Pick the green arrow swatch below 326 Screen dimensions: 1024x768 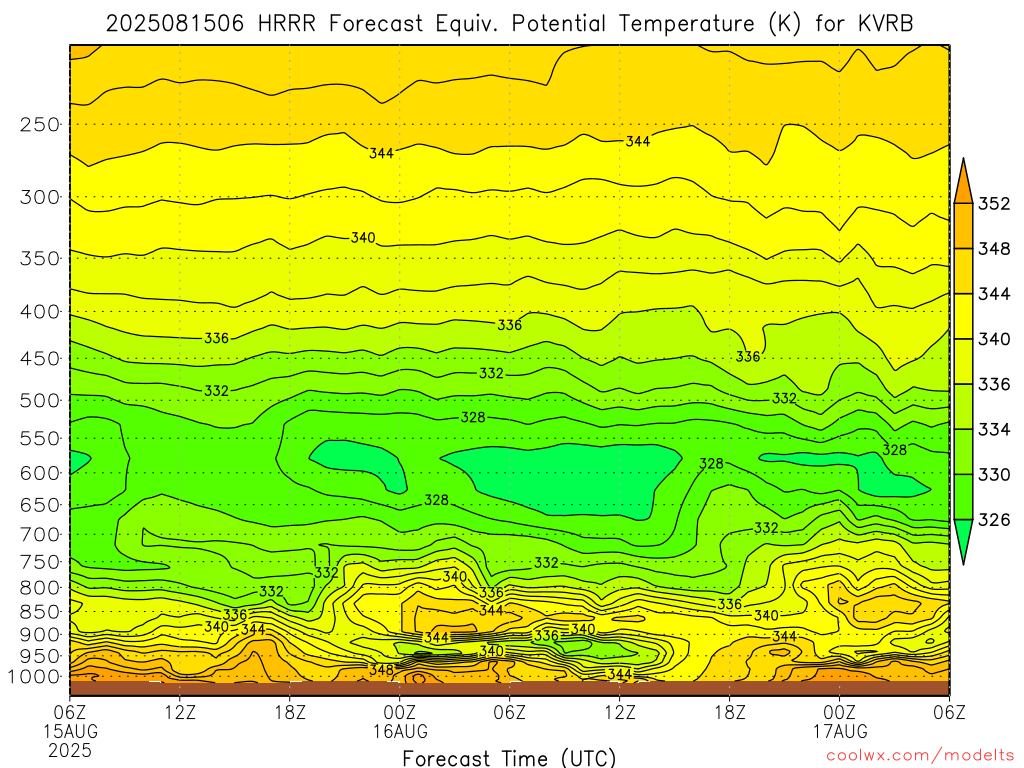point(963,537)
